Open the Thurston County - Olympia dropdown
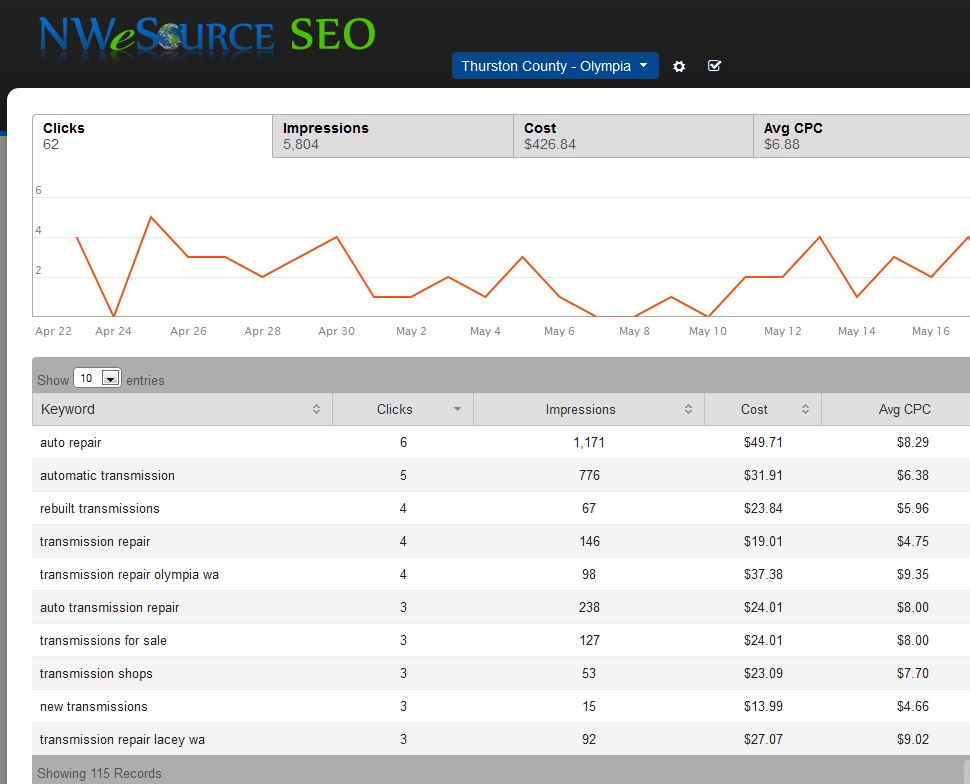 (555, 66)
